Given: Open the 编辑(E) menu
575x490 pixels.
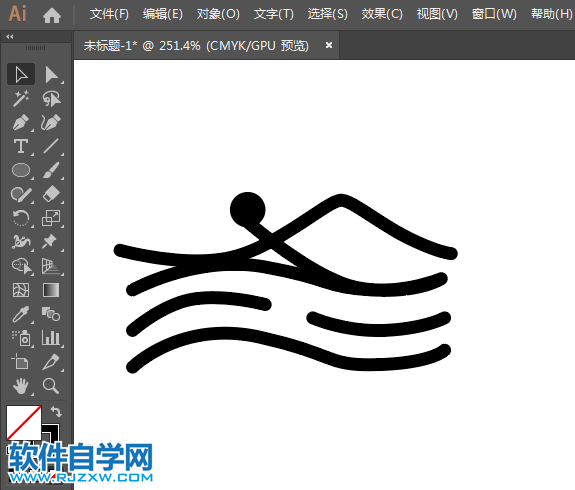Looking at the screenshot, I should pyautogui.click(x=162, y=14).
